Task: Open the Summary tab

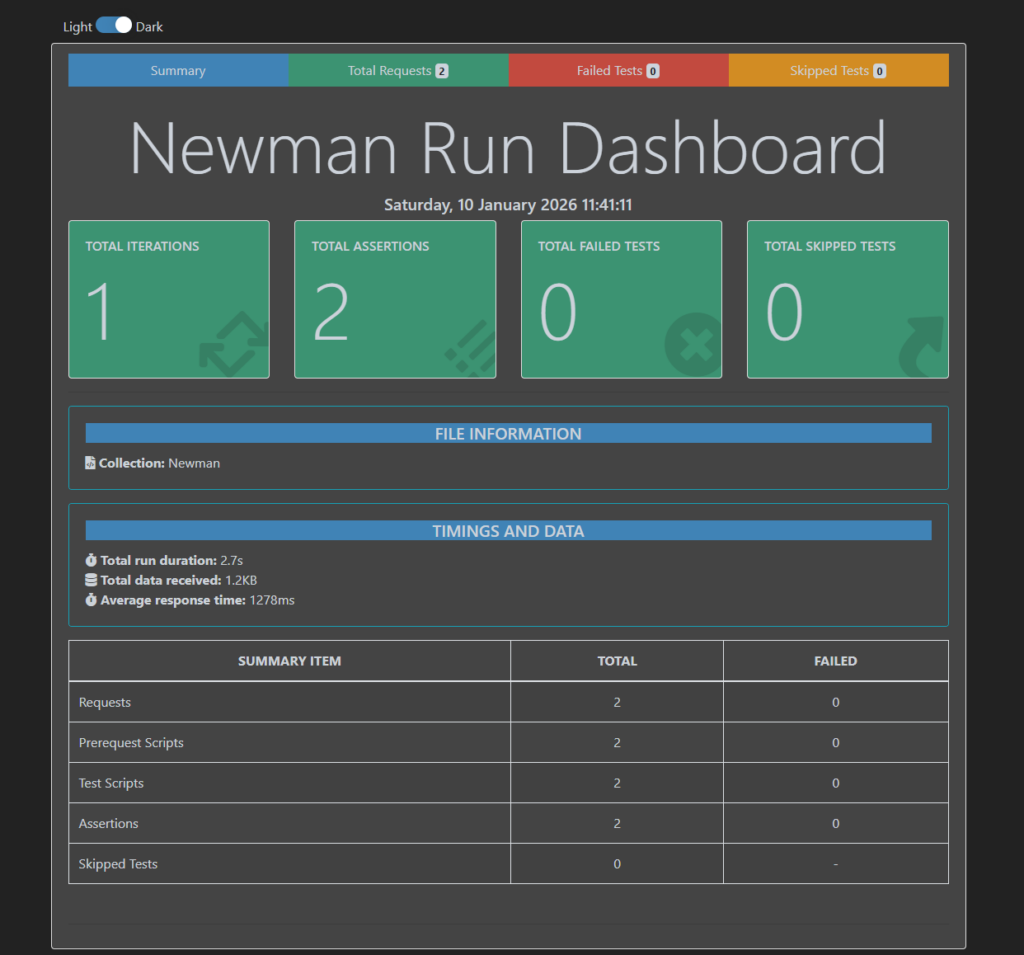Action: (178, 71)
